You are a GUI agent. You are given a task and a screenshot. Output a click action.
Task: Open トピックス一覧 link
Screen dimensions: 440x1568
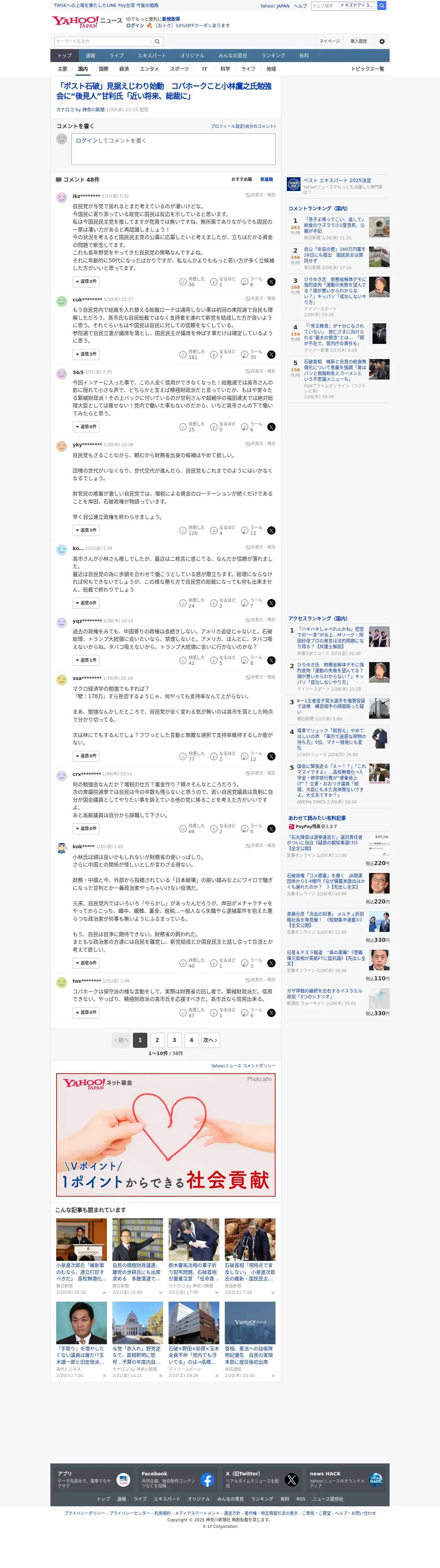click(368, 69)
